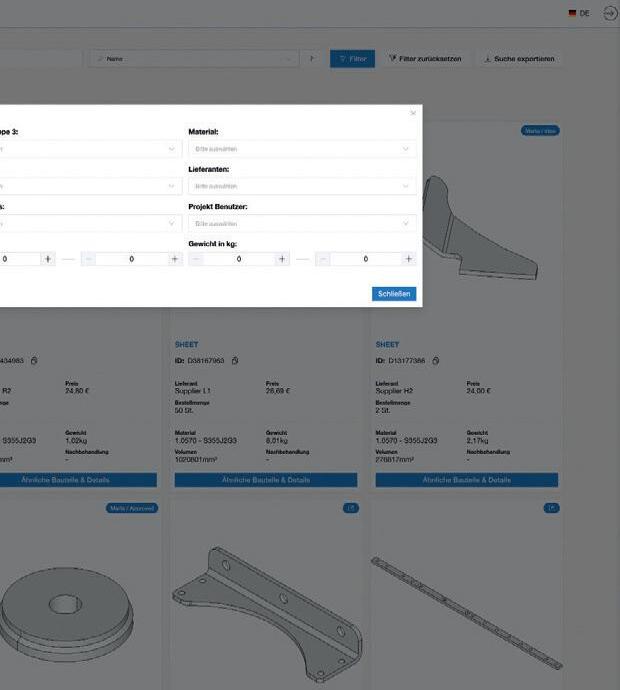Decrease minimum Gewicht in kg with minus
Screen dimensions: 620x690
(x=196, y=259)
